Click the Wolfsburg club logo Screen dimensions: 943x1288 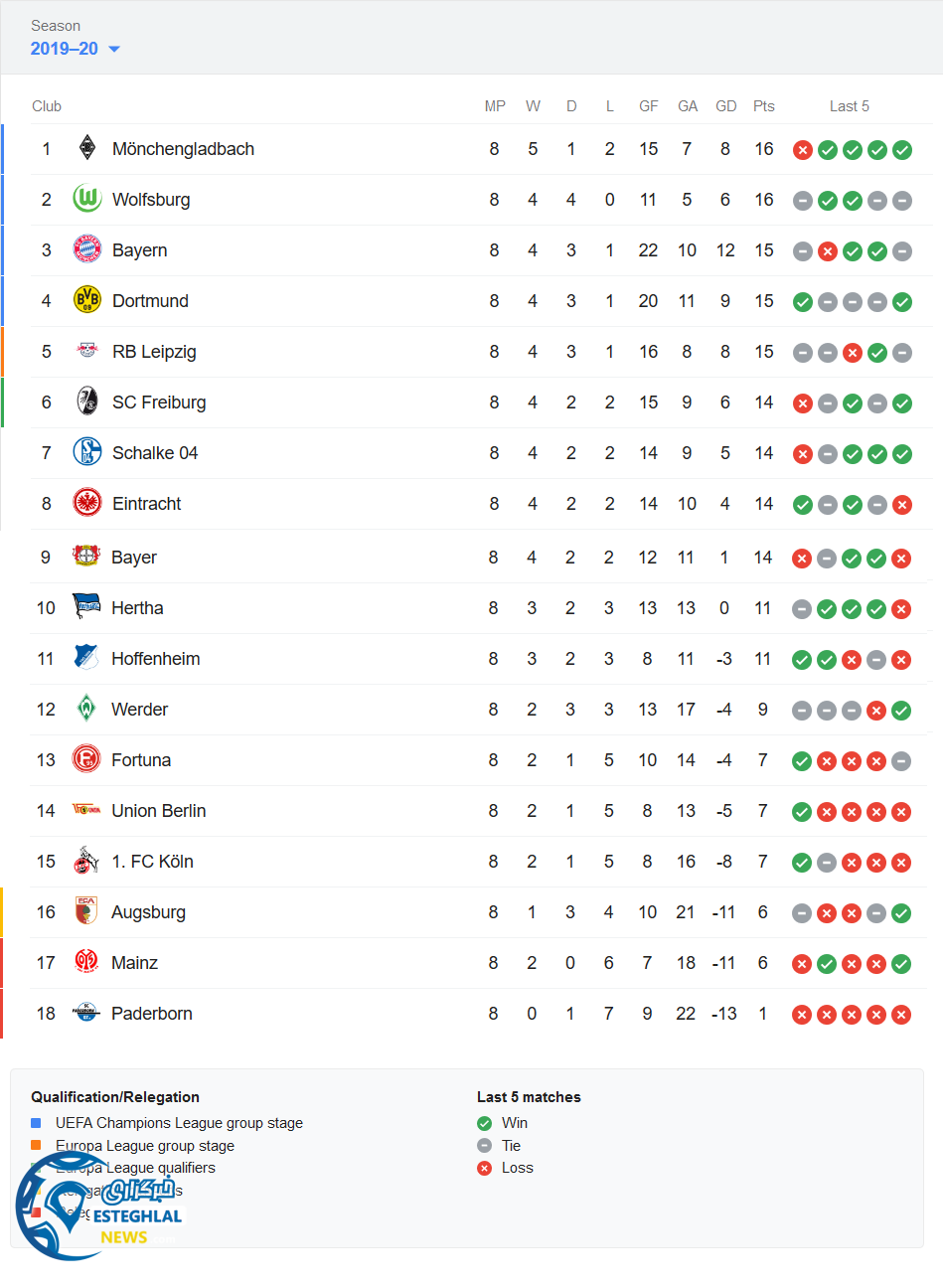(87, 200)
